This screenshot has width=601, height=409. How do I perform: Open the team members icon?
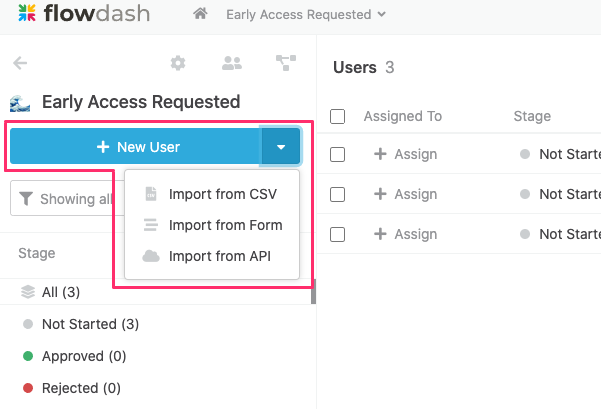(x=232, y=63)
